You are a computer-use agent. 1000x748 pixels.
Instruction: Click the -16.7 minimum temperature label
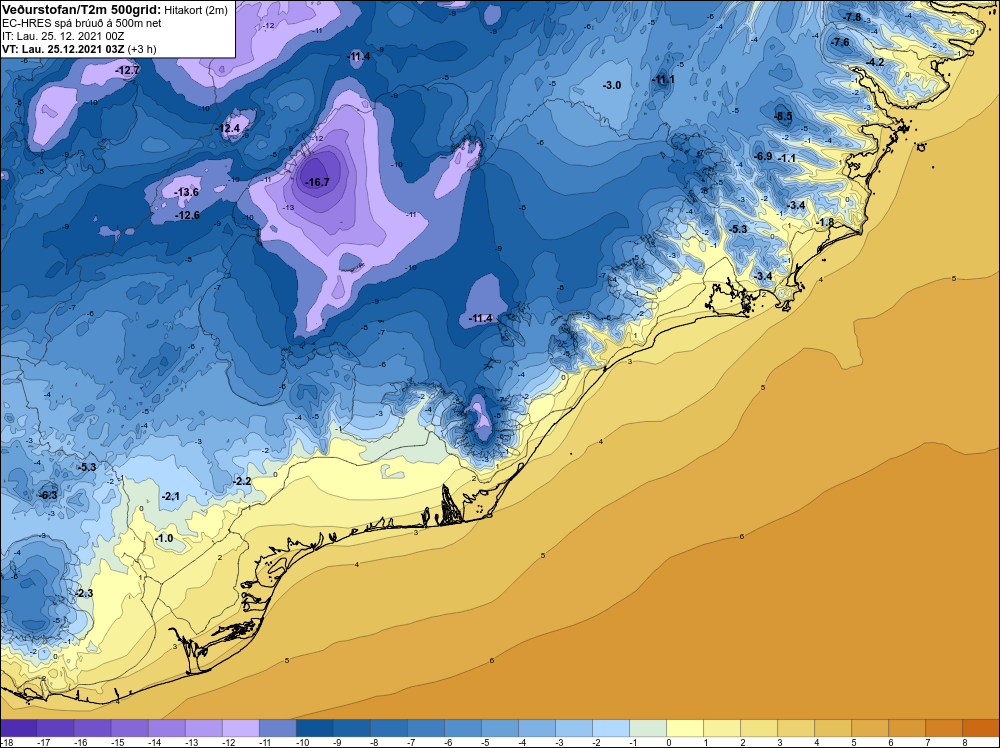click(x=318, y=182)
